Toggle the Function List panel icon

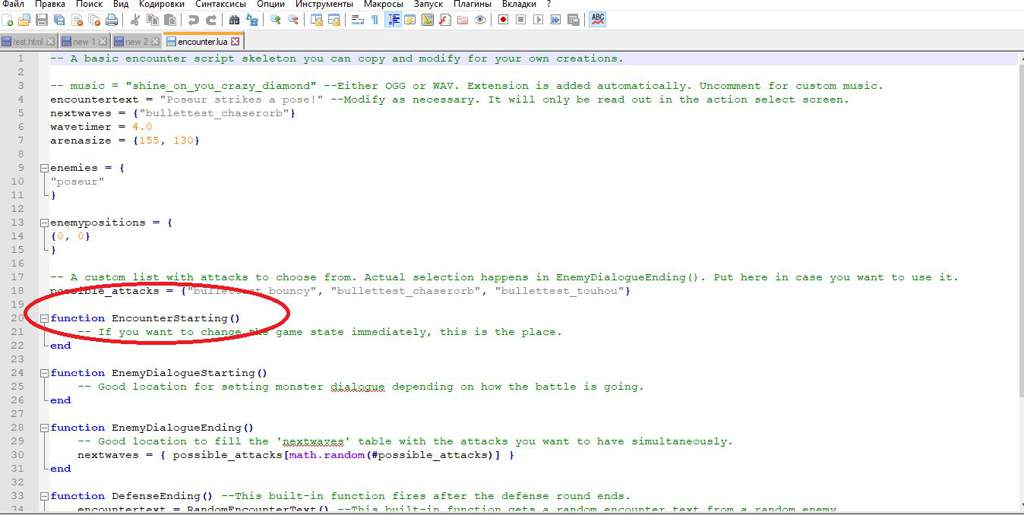[445, 20]
